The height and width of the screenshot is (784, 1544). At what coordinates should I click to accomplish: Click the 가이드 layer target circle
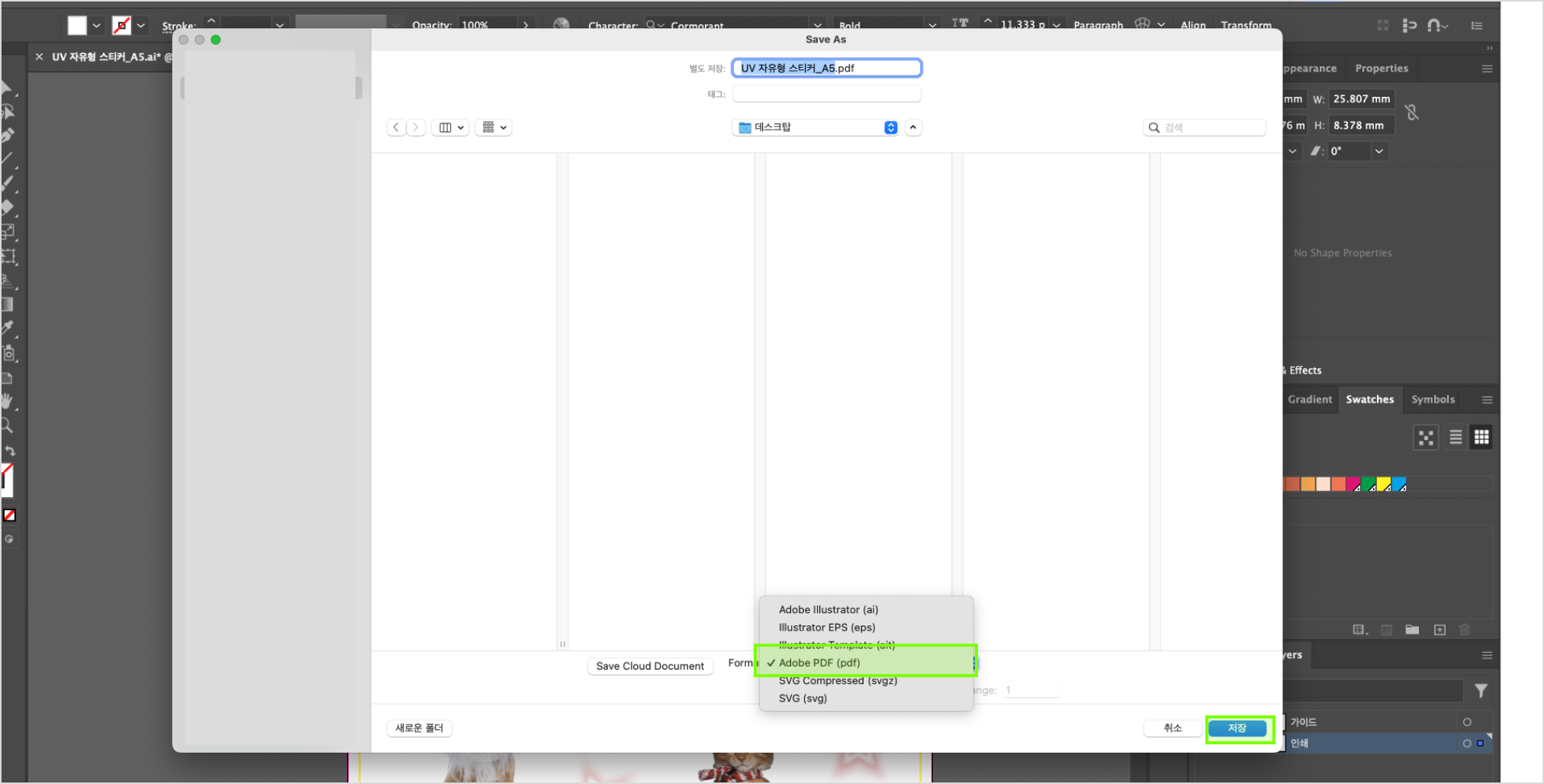pos(1467,722)
